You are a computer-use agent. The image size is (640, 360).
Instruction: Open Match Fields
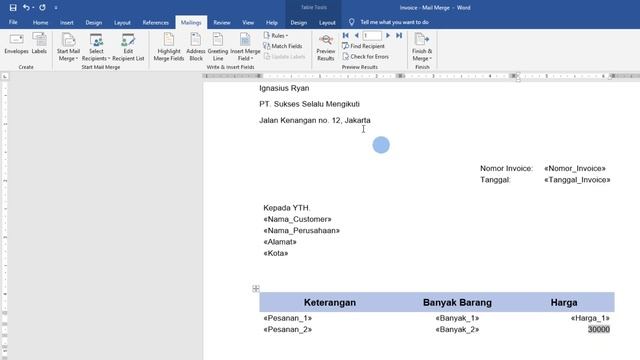[x=282, y=46]
